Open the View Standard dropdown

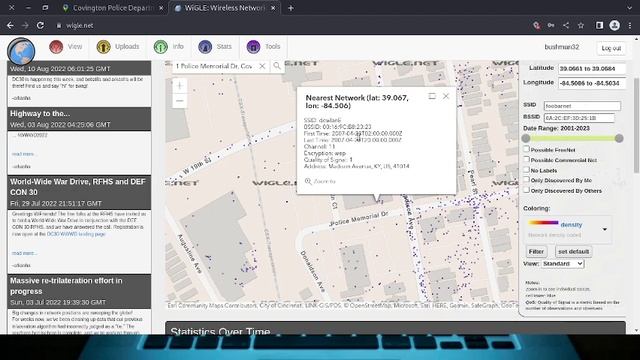562,264
